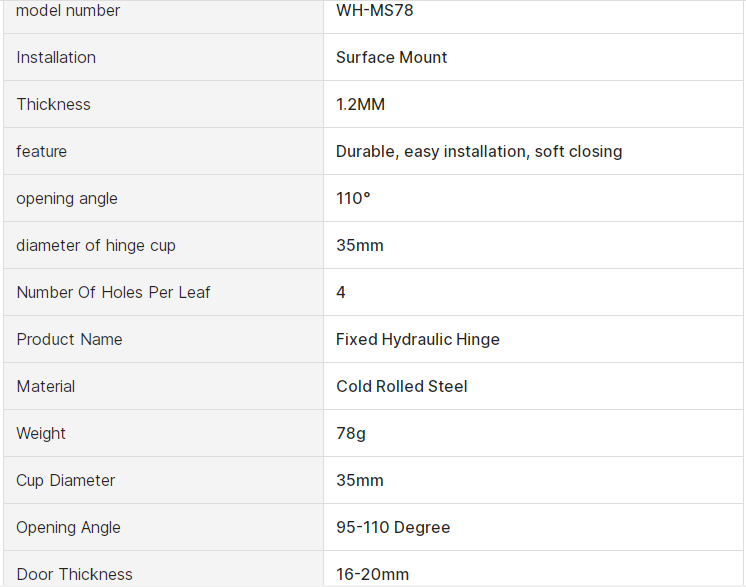Select the Installation row label
Screen dimensions: 746x587
click(56, 57)
